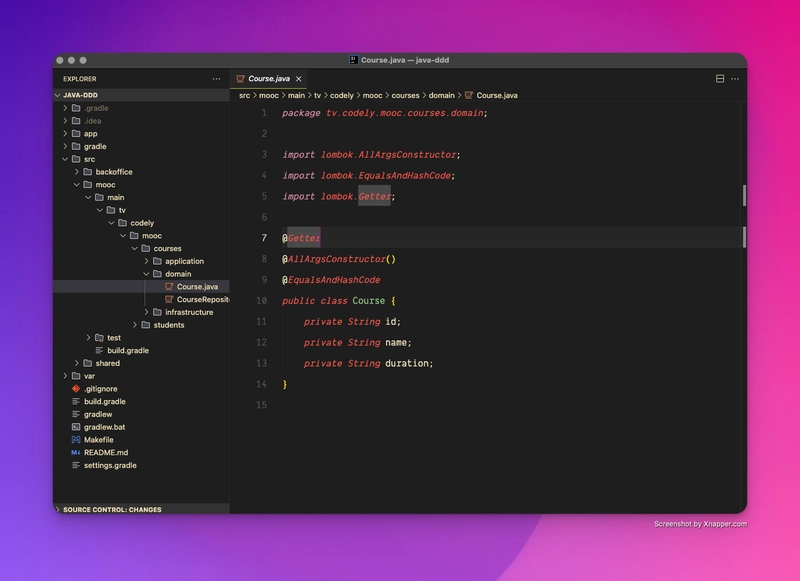Click the .gitignore git icon

76,389
